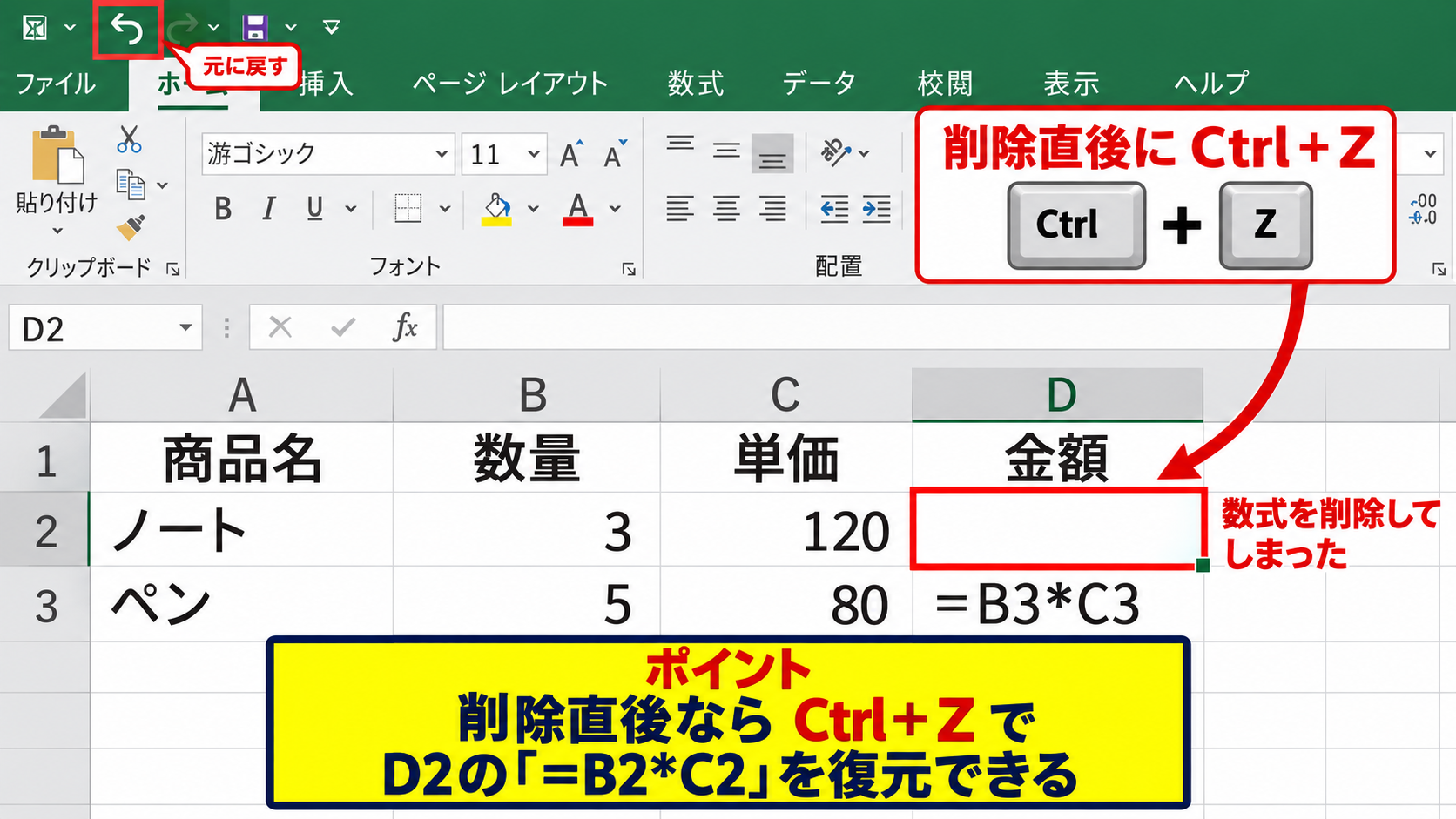This screenshot has width=1456, height=819.
Task: Decrease font size with the smaller A
Action: [x=615, y=154]
